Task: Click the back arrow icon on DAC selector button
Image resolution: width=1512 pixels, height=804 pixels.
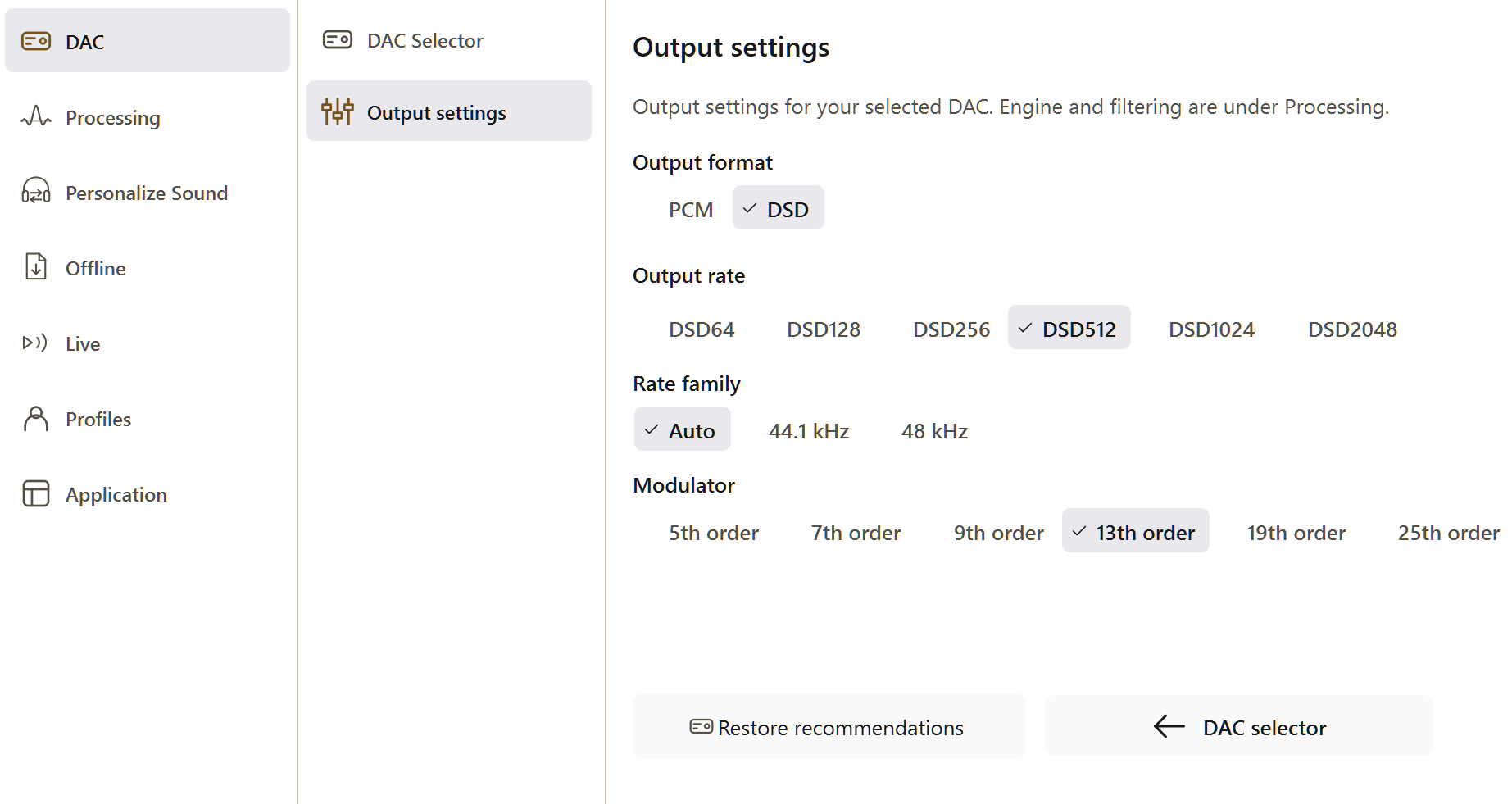Action: tap(1169, 726)
